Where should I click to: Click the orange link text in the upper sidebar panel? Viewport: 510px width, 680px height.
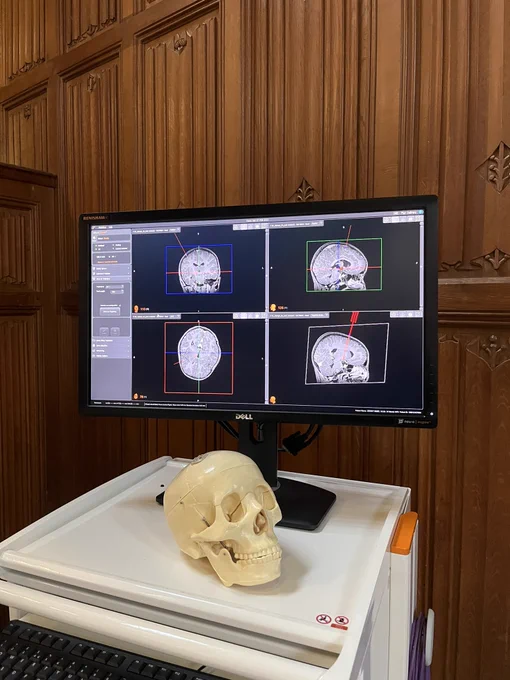[x=108, y=262]
